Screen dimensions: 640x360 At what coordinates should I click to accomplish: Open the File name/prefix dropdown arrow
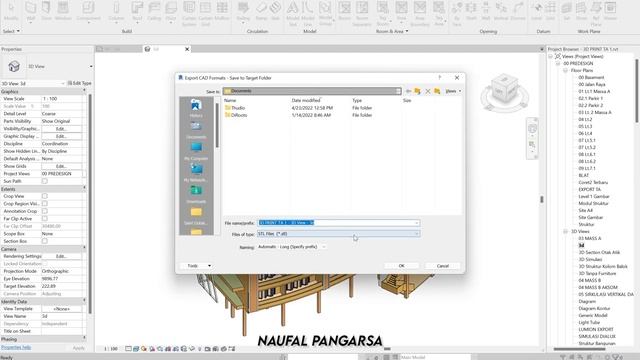[416, 223]
